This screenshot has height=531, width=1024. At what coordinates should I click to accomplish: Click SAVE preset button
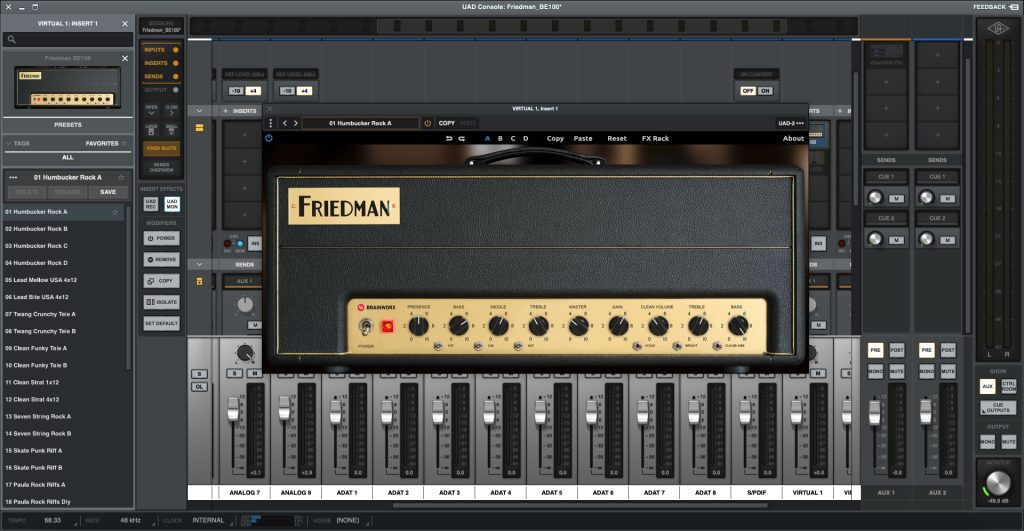pos(108,192)
